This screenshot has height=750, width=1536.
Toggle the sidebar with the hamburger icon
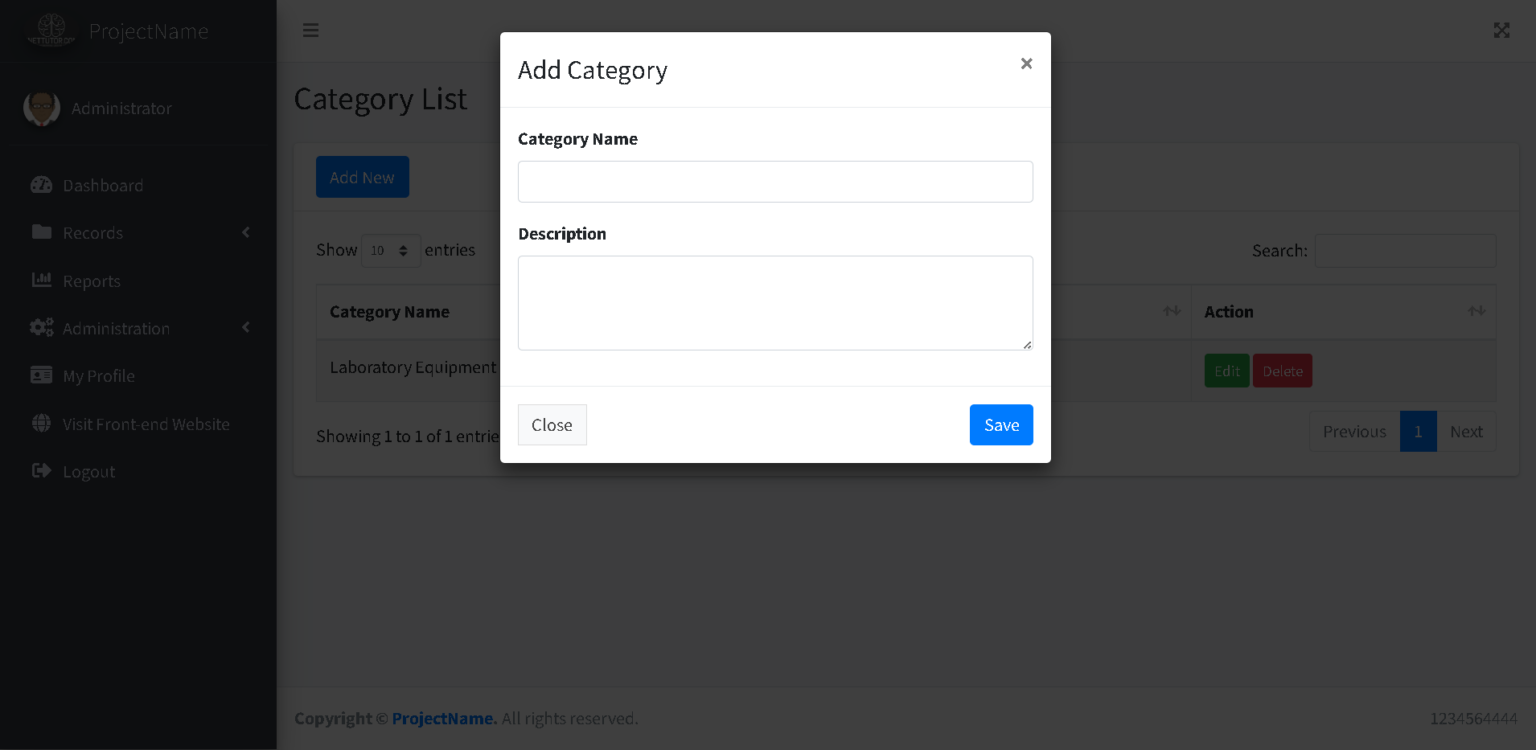tap(311, 30)
